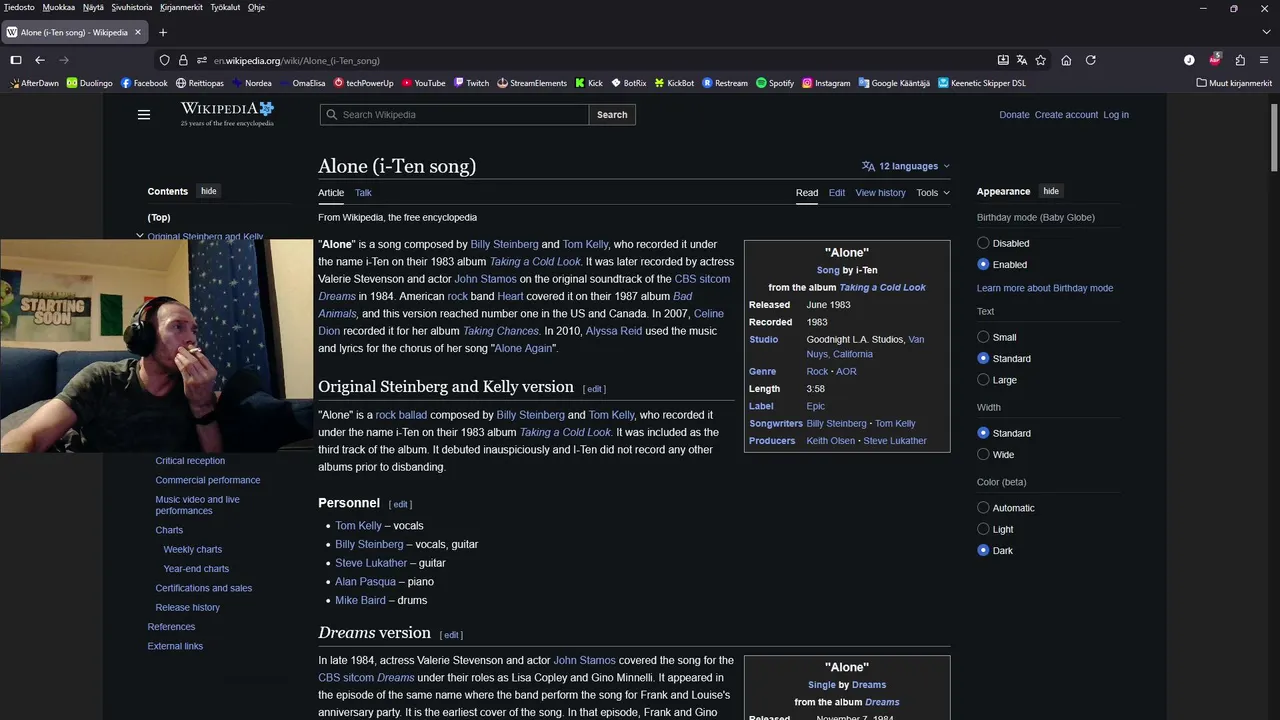1280x720 pixels.
Task: Open Learn more about Birthday mode link
Action: coord(1045,288)
